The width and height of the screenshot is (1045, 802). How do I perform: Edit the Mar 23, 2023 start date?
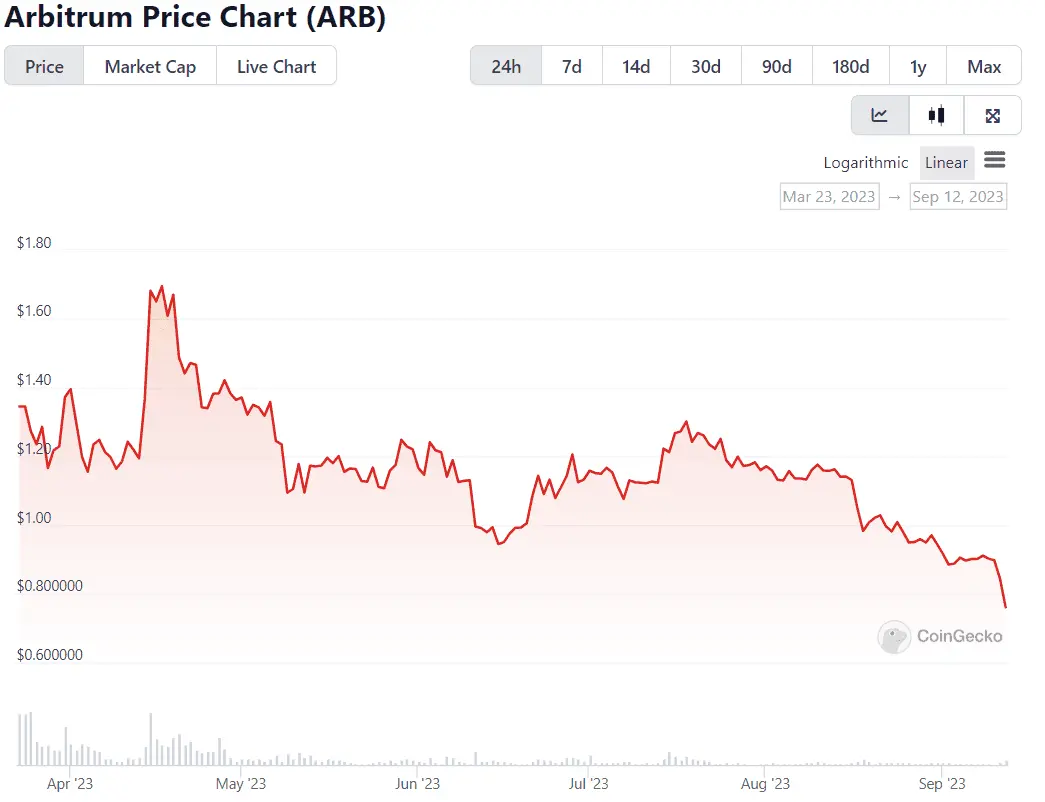tap(829, 196)
